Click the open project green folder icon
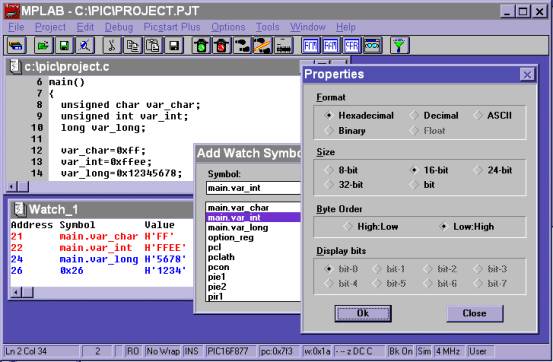 [43, 46]
